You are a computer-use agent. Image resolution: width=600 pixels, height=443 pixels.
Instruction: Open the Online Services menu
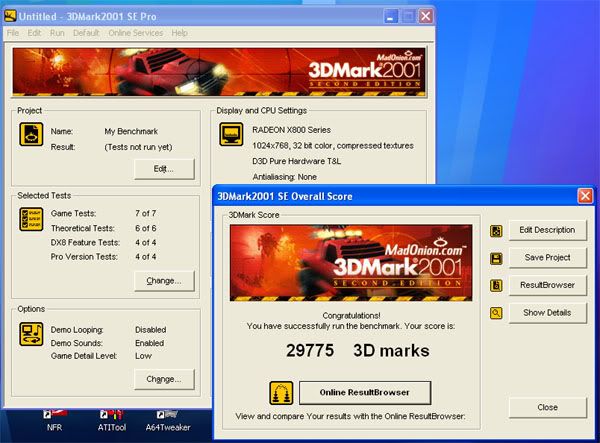coord(135,33)
